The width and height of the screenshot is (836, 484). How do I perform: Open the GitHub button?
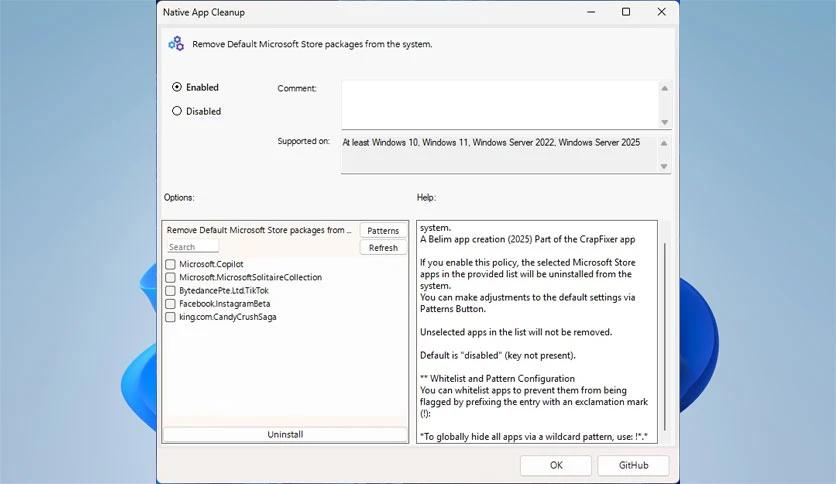tap(633, 465)
